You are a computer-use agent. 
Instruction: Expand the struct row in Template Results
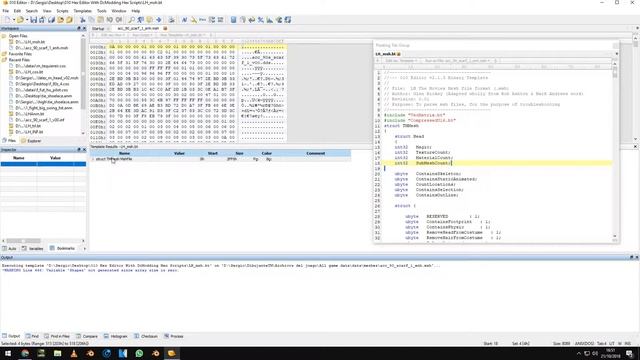click(93, 159)
